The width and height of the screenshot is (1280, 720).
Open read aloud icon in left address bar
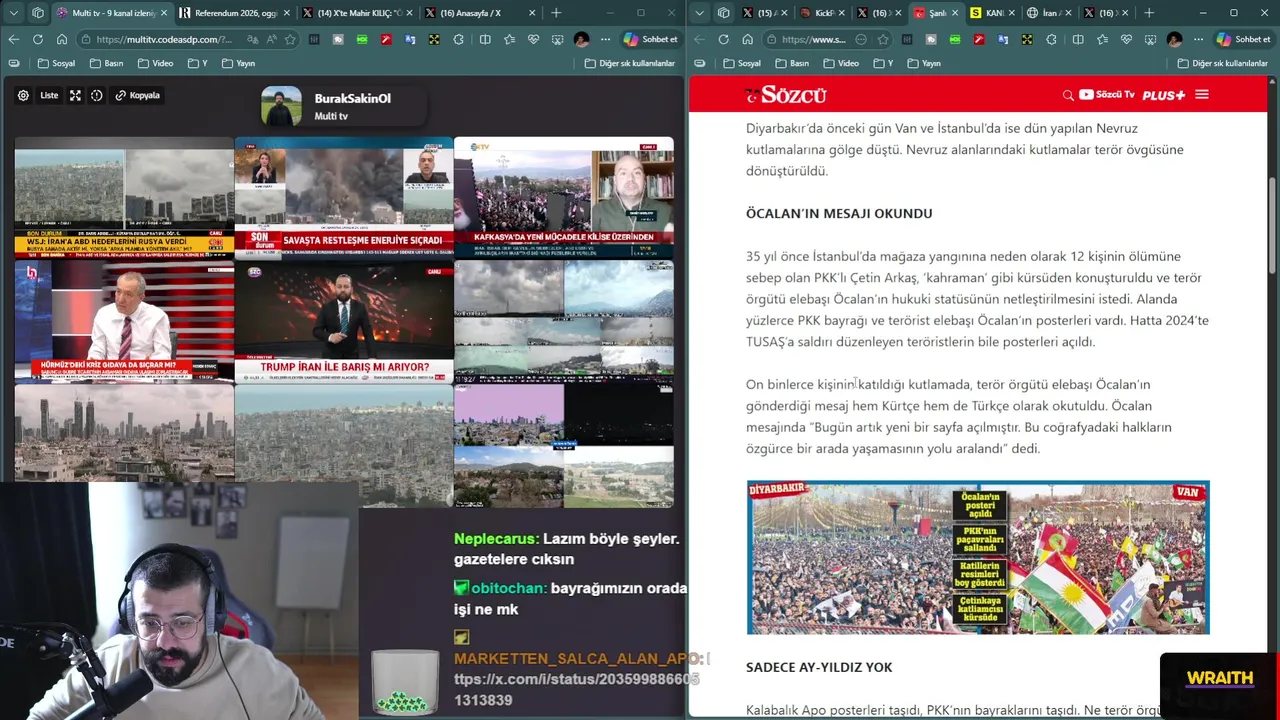tap(271, 39)
